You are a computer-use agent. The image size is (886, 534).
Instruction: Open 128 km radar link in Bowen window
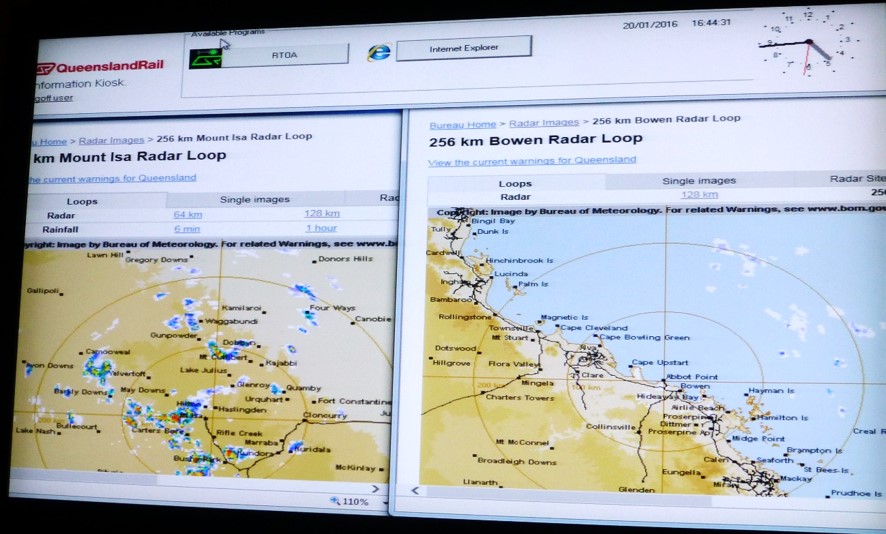click(x=699, y=194)
